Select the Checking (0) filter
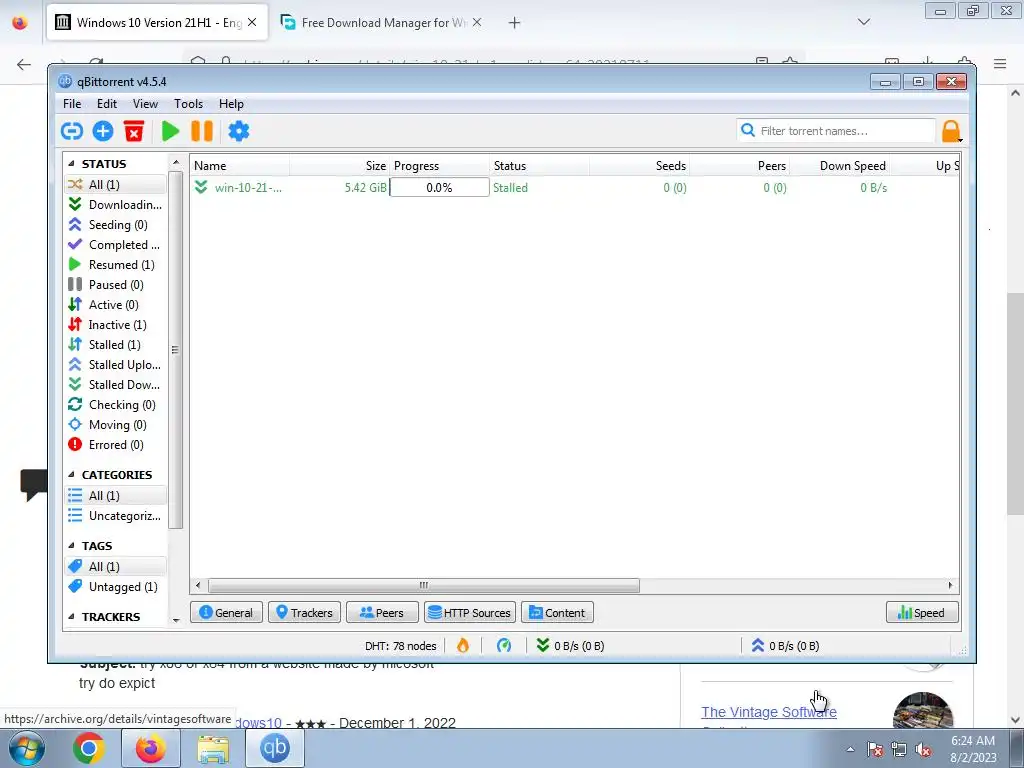 coord(116,405)
